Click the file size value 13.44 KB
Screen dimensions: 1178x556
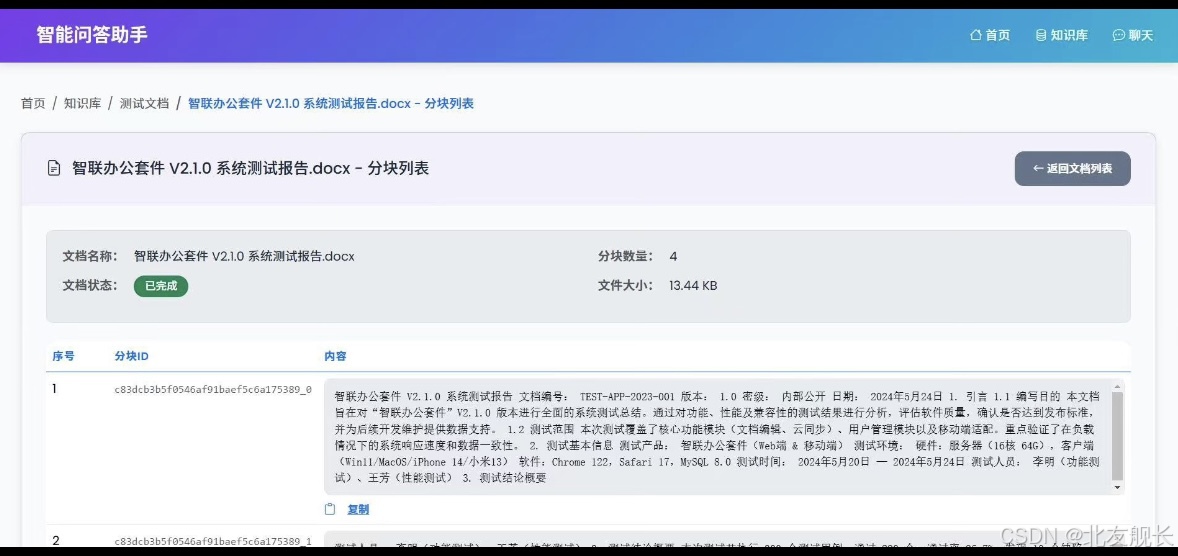pos(693,286)
